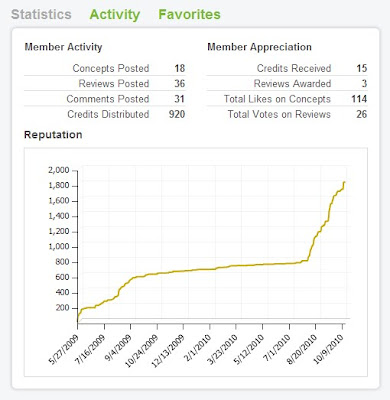Screen dimensions: 390x400
Task: Click the Reviews Awarded label
Action: click(292, 84)
